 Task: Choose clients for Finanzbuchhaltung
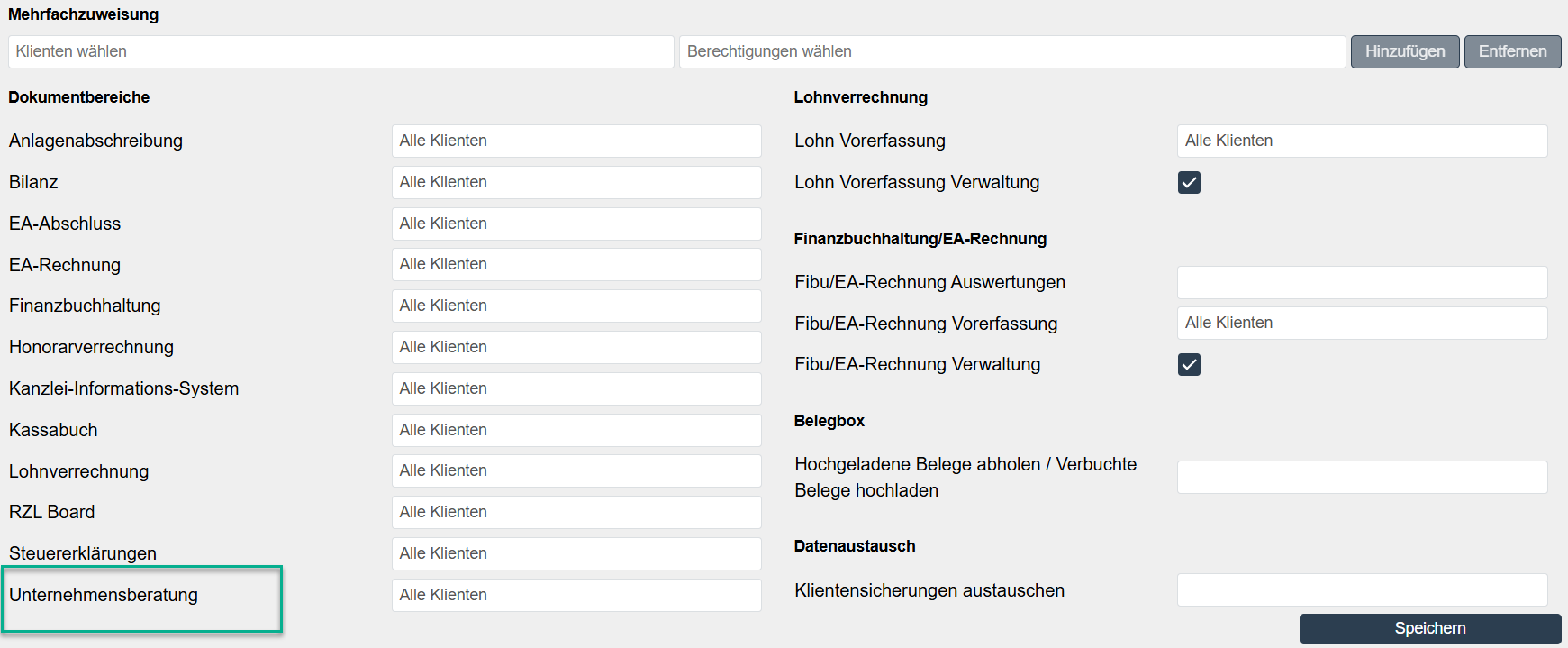pos(576,306)
